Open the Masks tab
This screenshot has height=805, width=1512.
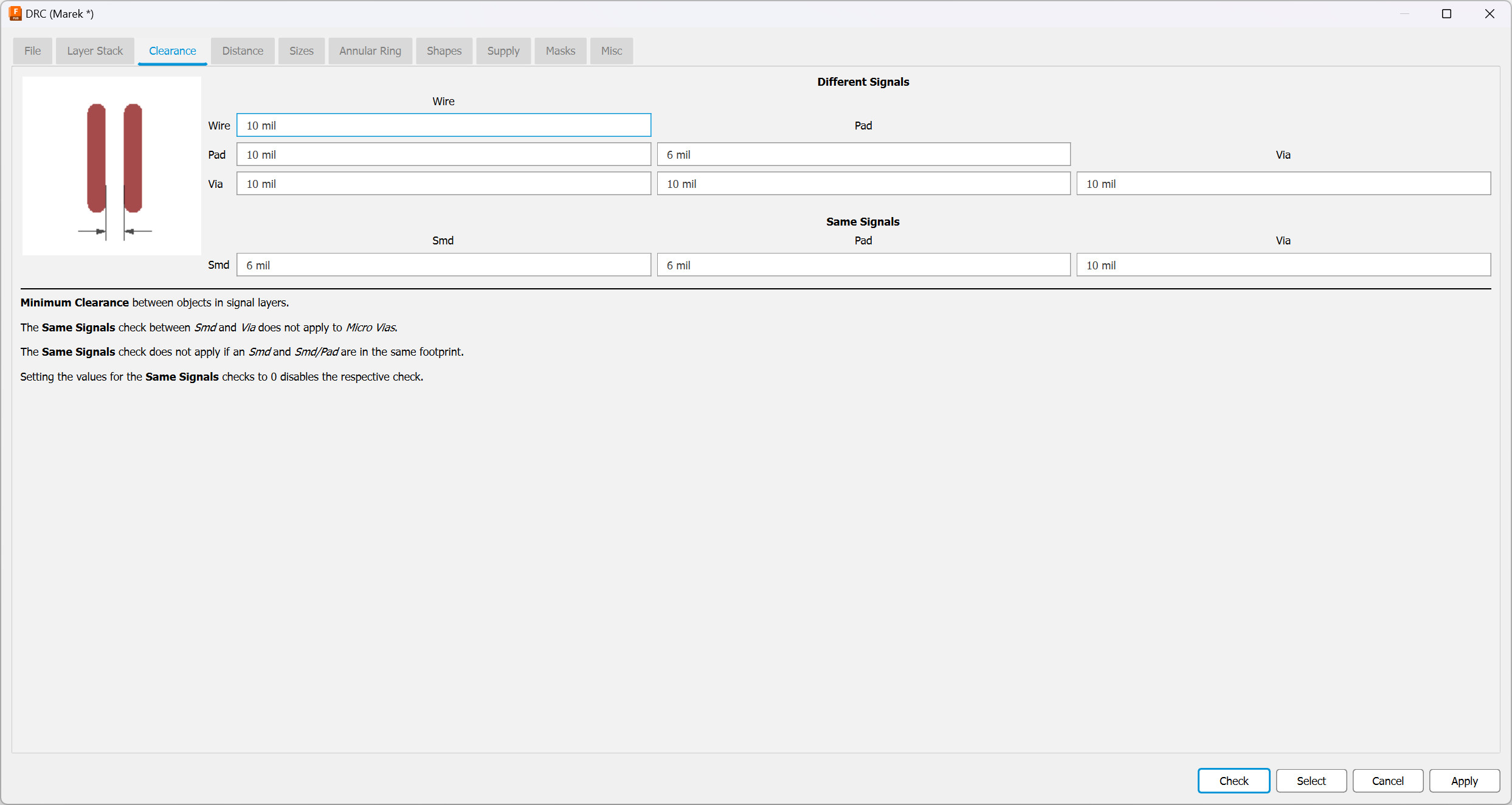pyautogui.click(x=560, y=51)
